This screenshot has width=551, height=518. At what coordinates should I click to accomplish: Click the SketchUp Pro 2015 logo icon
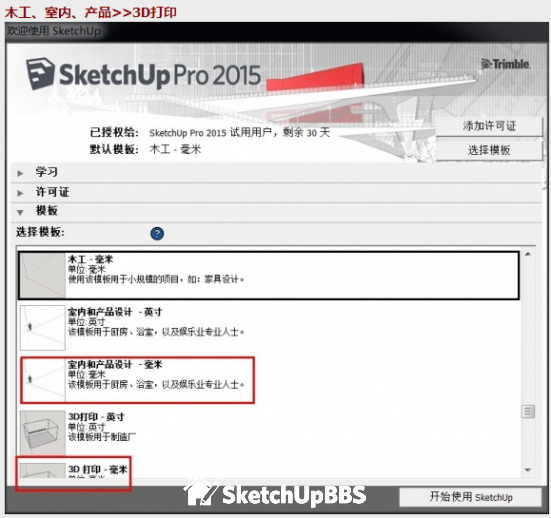(x=41, y=74)
